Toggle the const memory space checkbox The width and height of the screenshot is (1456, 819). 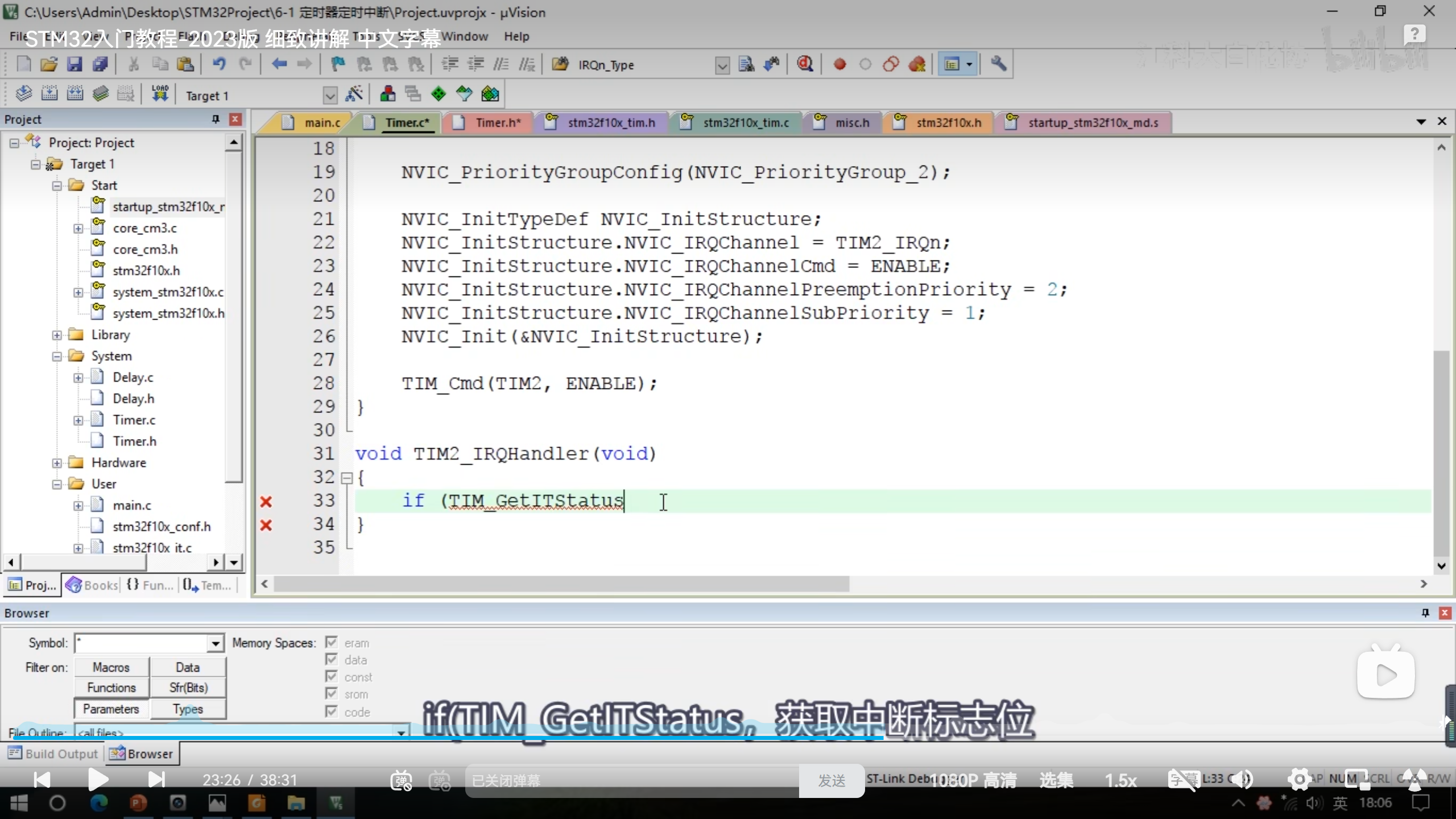(332, 677)
